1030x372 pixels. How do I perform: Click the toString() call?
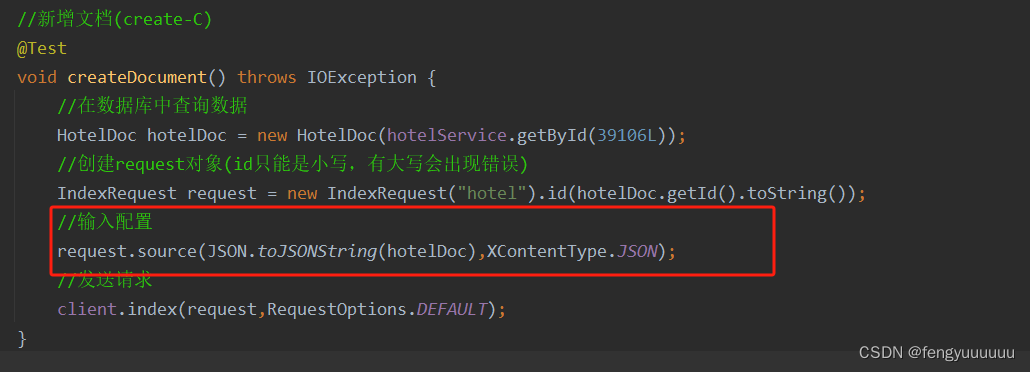coord(793,193)
